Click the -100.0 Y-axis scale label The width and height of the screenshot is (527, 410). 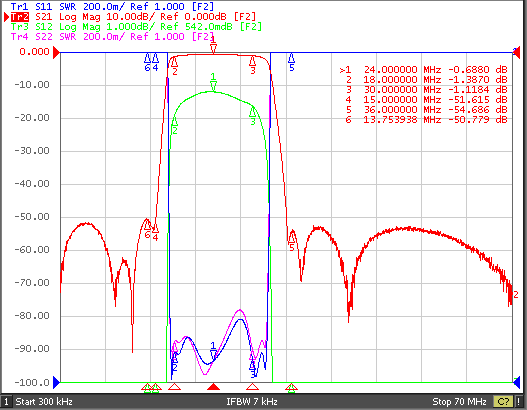click(32, 382)
